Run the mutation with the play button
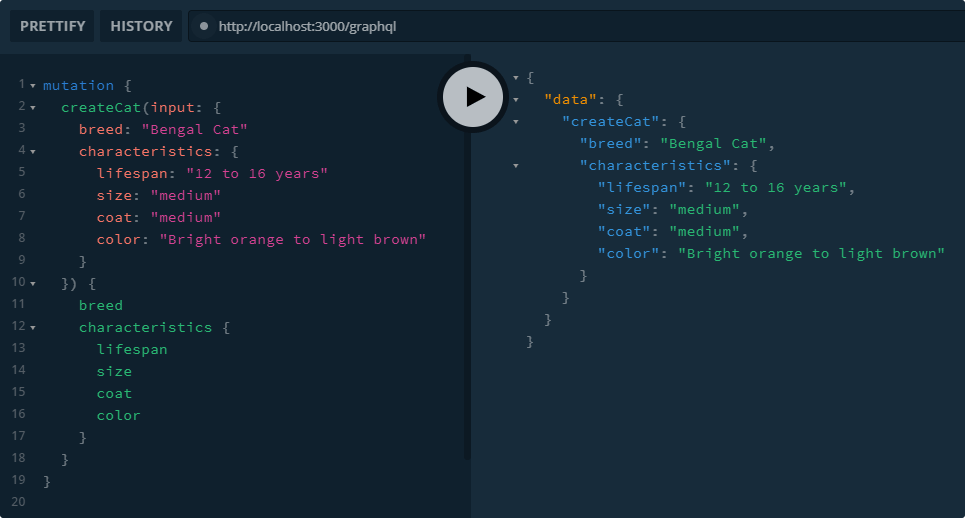This screenshot has height=518, width=965. (474, 96)
